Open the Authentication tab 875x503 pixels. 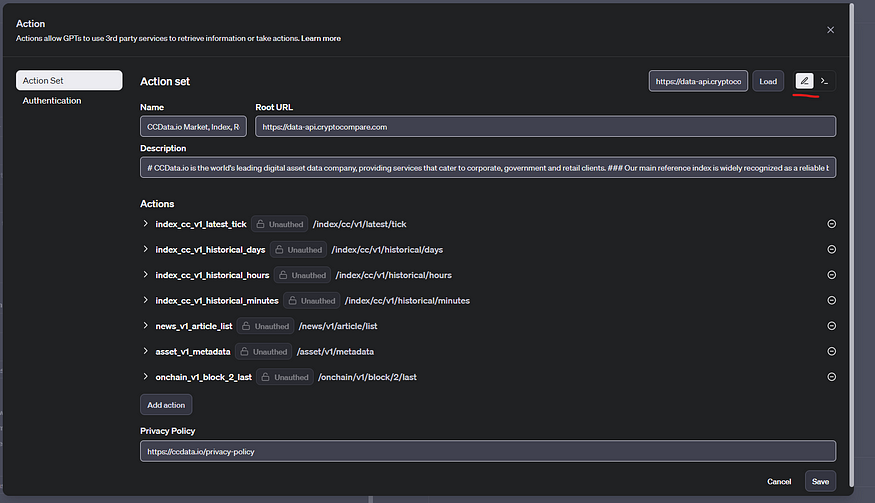52,100
